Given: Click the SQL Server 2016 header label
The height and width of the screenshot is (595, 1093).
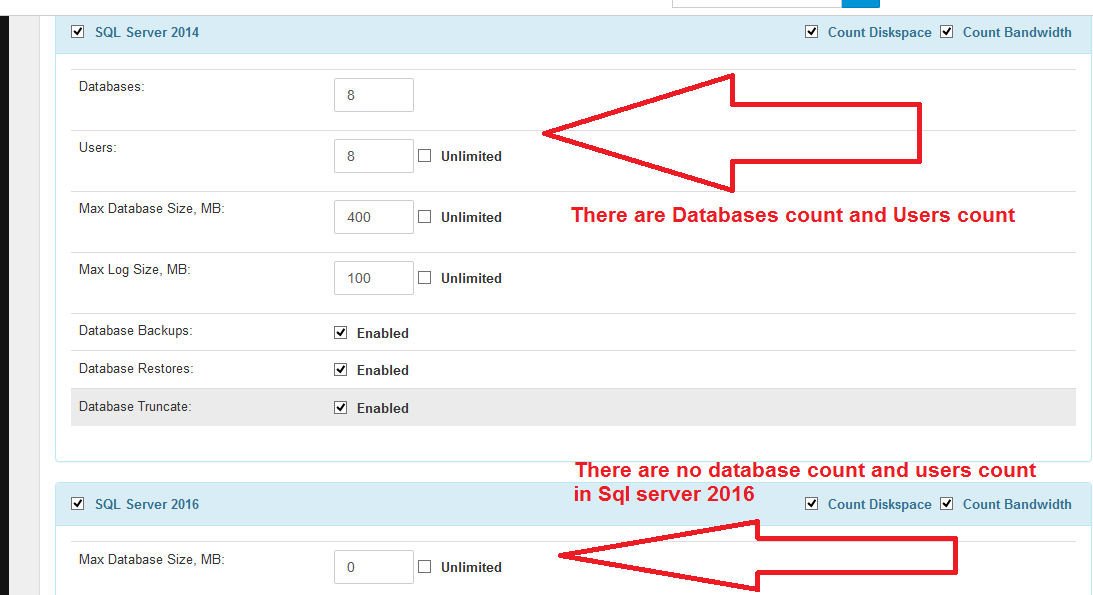Looking at the screenshot, I should (147, 504).
